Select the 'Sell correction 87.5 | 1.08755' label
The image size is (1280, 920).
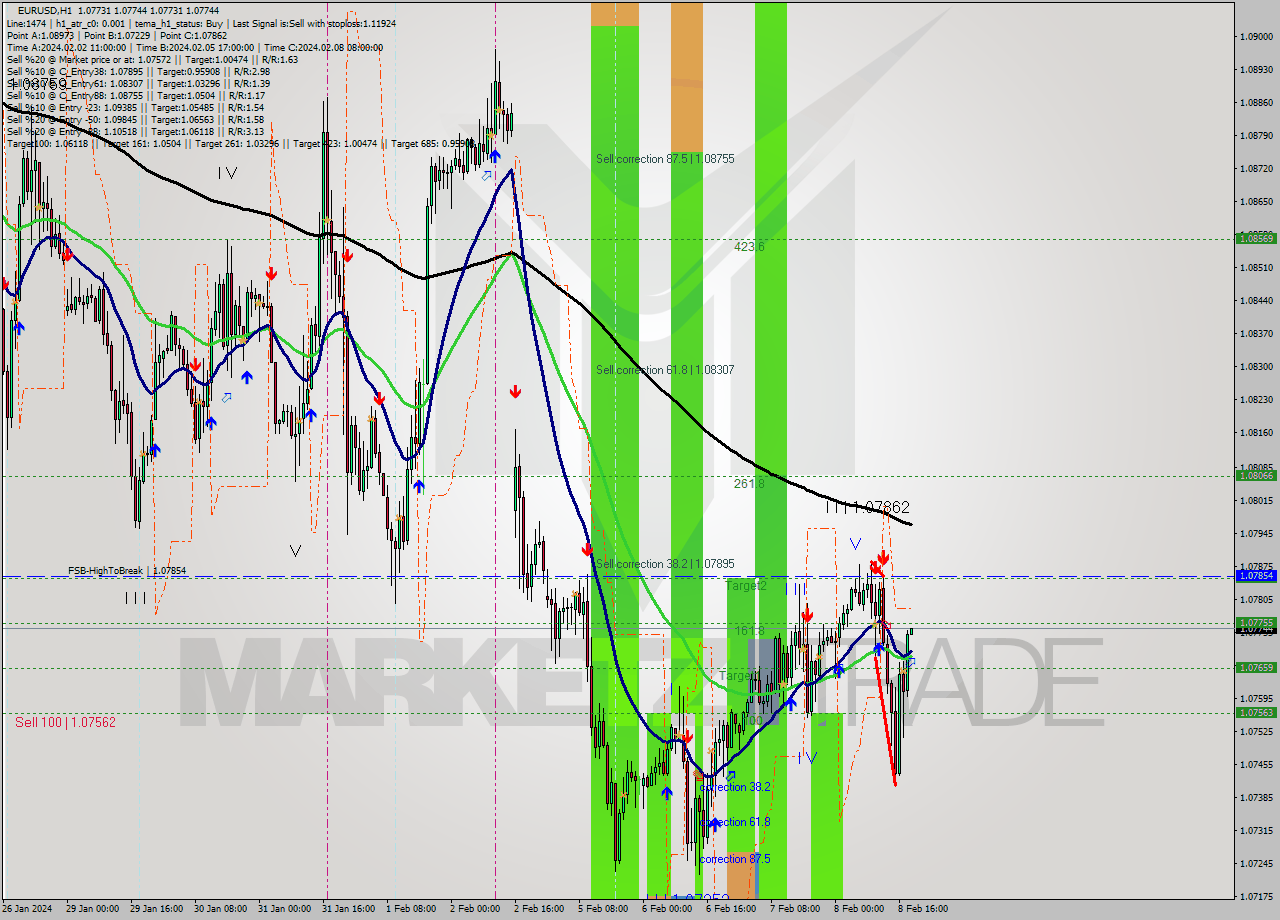pyautogui.click(x=665, y=159)
